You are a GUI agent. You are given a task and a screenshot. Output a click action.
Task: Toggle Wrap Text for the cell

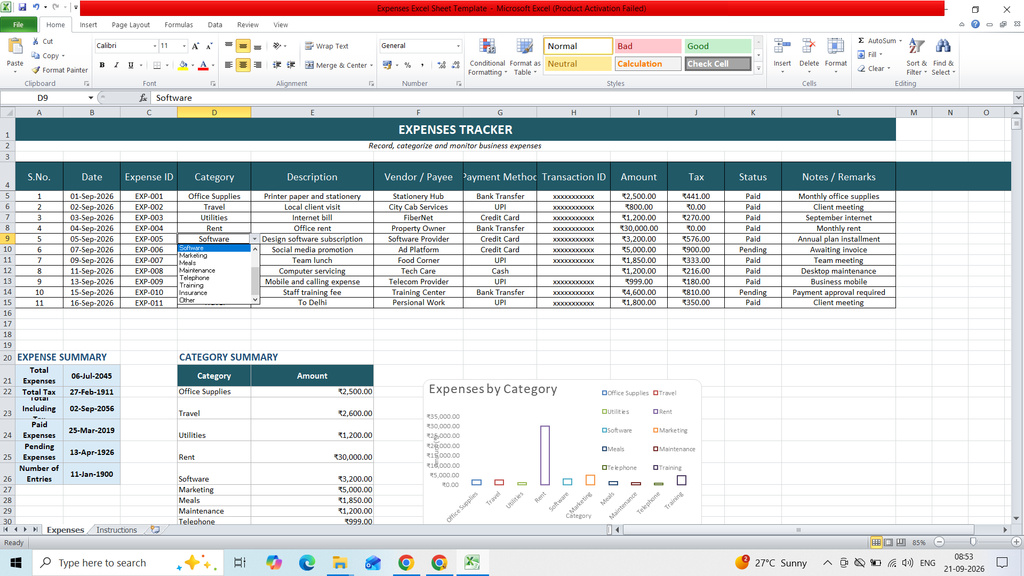327,46
